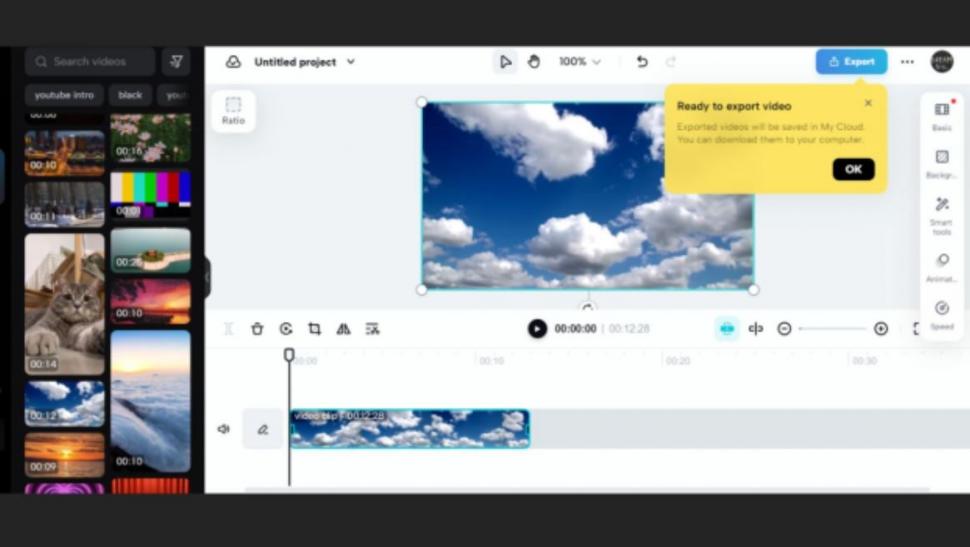Open the user profile avatar
Image resolution: width=970 pixels, height=547 pixels.
tap(942, 62)
